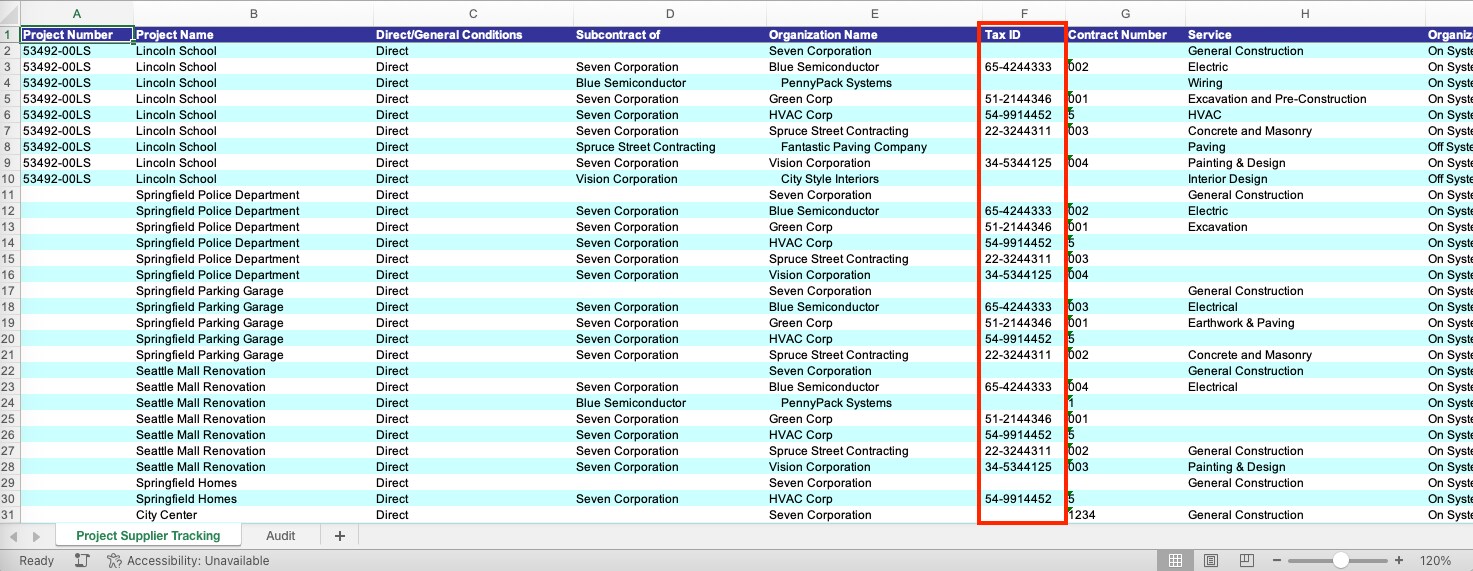Screen dimensions: 1473x571
Task: Click the 120% zoom level
Action: coord(1434,561)
